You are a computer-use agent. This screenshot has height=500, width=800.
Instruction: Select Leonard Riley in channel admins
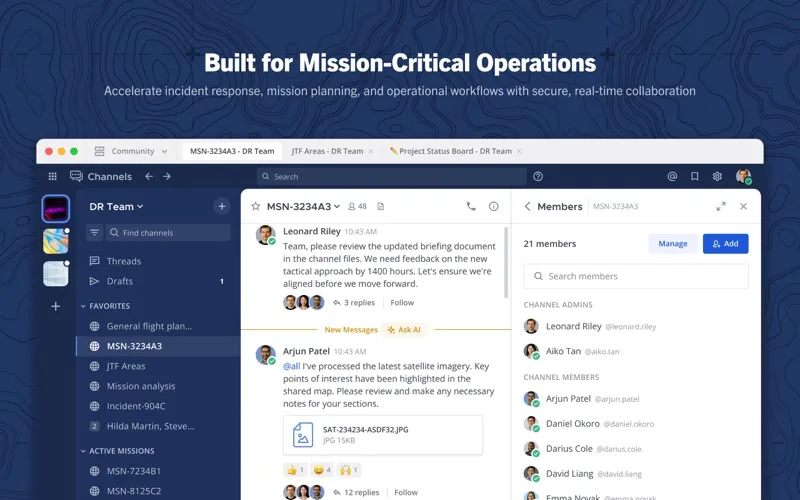(636, 326)
